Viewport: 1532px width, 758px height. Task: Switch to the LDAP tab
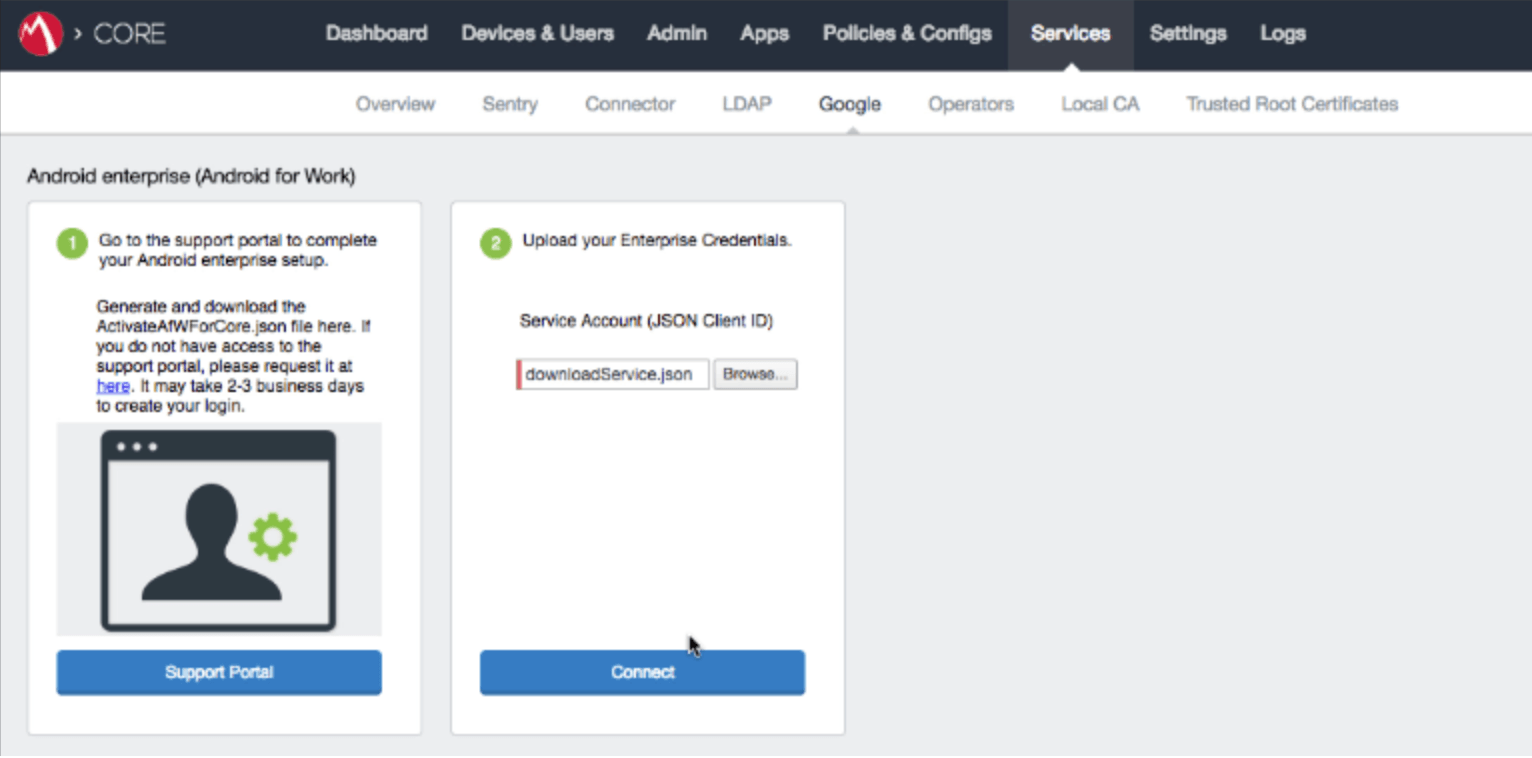tap(747, 104)
